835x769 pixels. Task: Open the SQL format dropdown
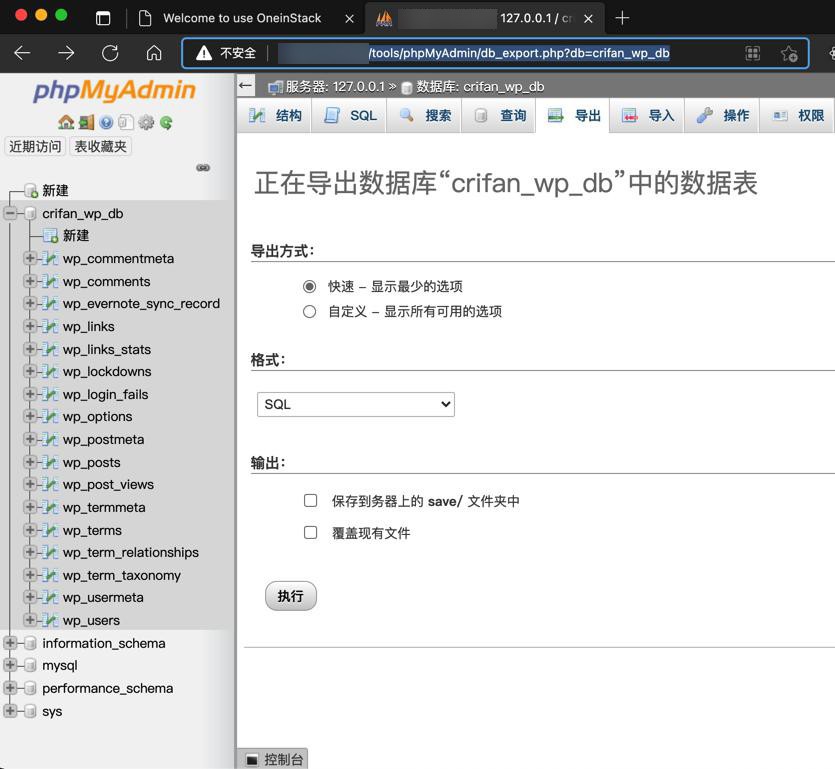(x=356, y=405)
